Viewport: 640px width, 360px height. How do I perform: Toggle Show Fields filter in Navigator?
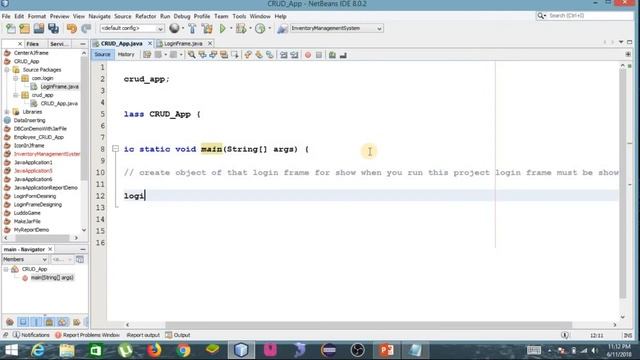point(23,322)
